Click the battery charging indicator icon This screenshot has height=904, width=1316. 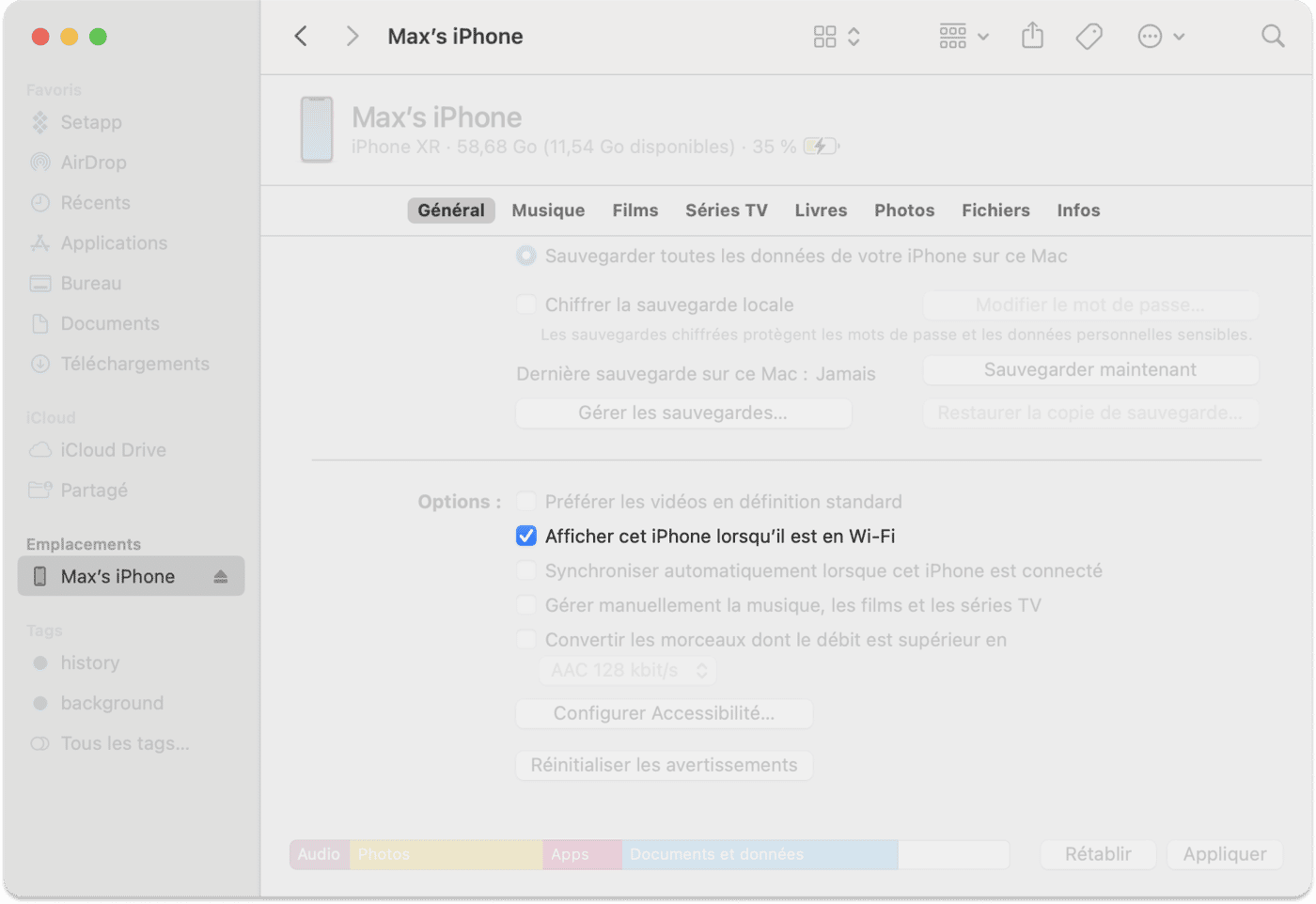coord(822,147)
